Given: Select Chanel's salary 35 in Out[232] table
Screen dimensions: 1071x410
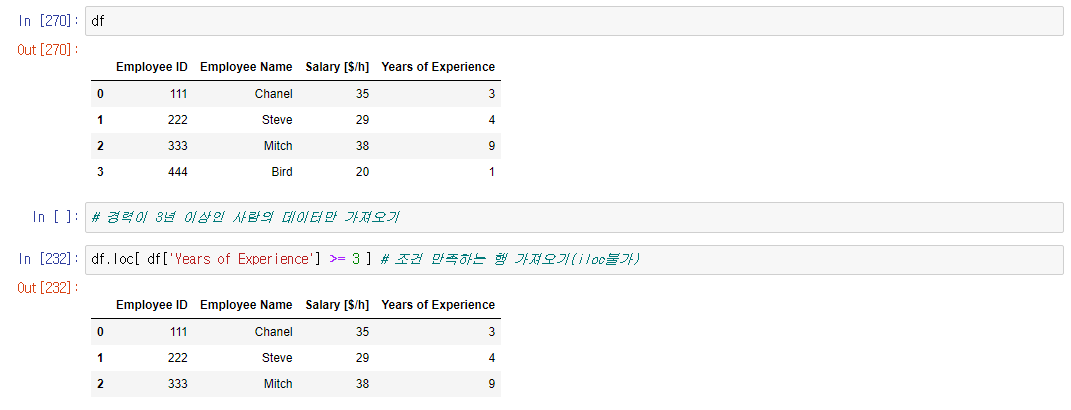Looking at the screenshot, I should pos(363,332).
